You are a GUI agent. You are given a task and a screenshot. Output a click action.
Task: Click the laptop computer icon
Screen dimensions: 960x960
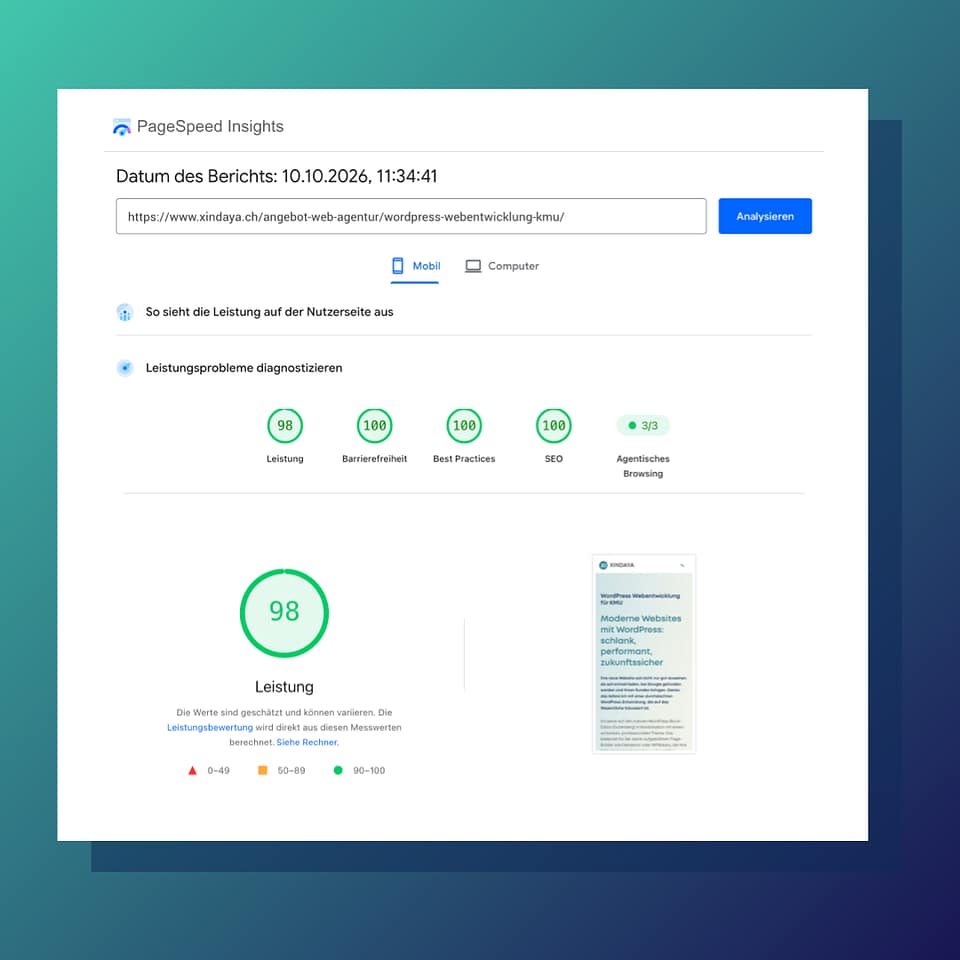coord(473,266)
